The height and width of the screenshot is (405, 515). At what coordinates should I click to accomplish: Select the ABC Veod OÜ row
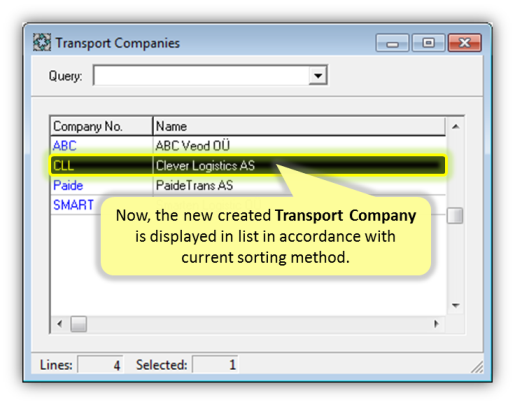(248, 146)
